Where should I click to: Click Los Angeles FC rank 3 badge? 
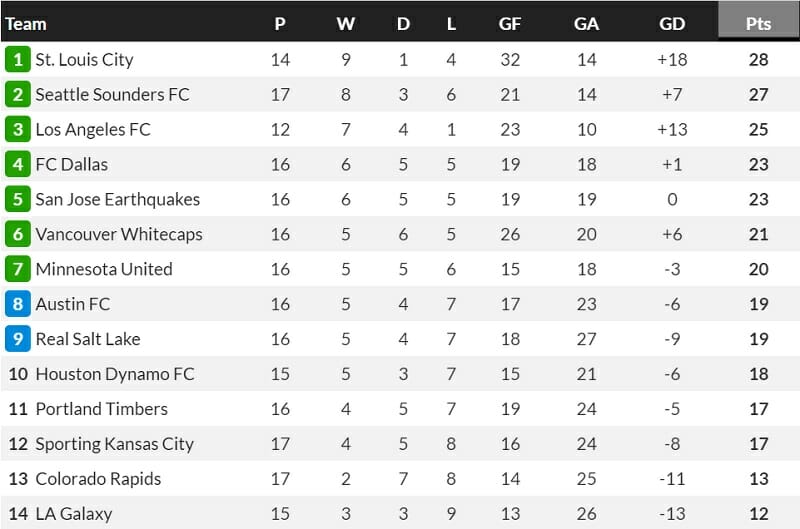(x=18, y=129)
